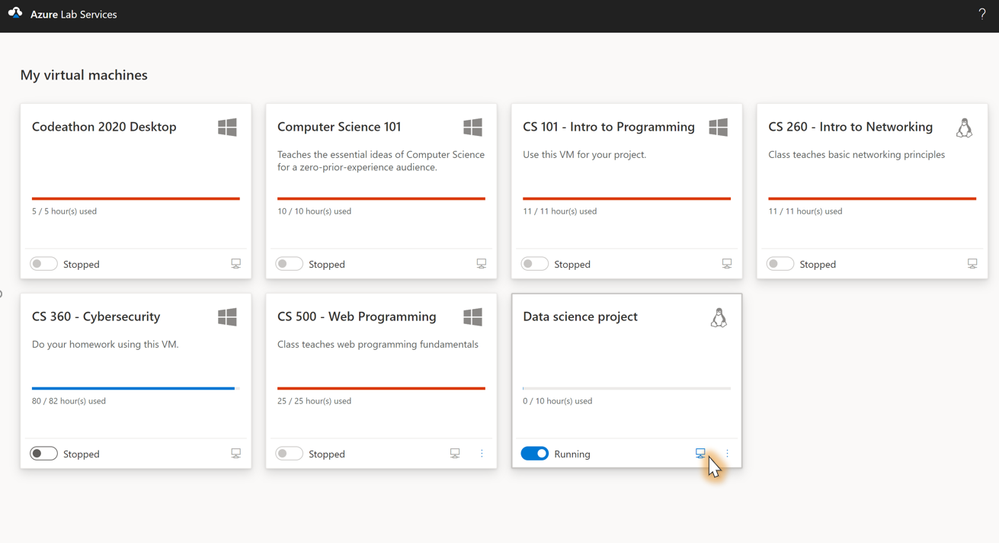Click Windows icon on CS 360 Cybersecurity card
The image size is (999, 543).
pyautogui.click(x=227, y=317)
